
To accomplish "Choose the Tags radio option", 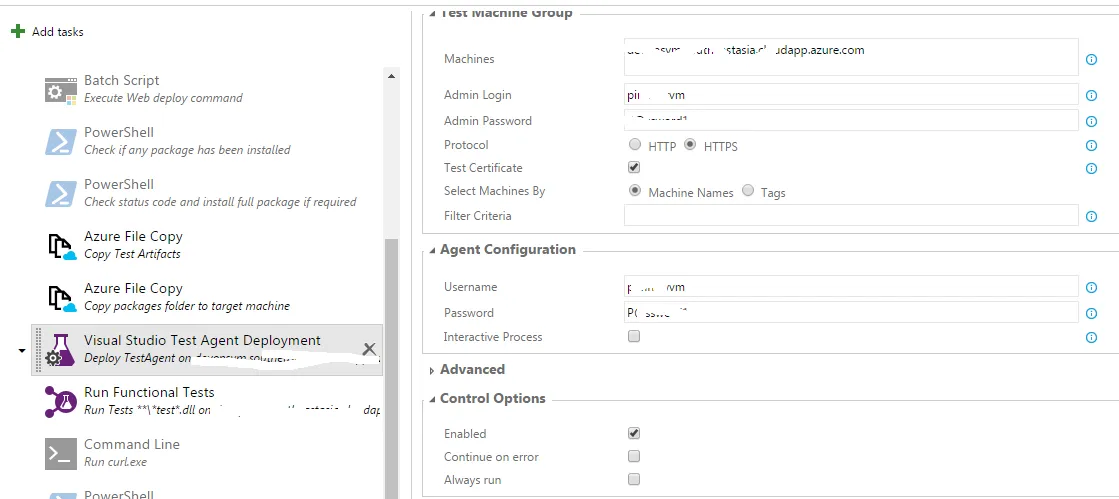I will [x=748, y=191].
